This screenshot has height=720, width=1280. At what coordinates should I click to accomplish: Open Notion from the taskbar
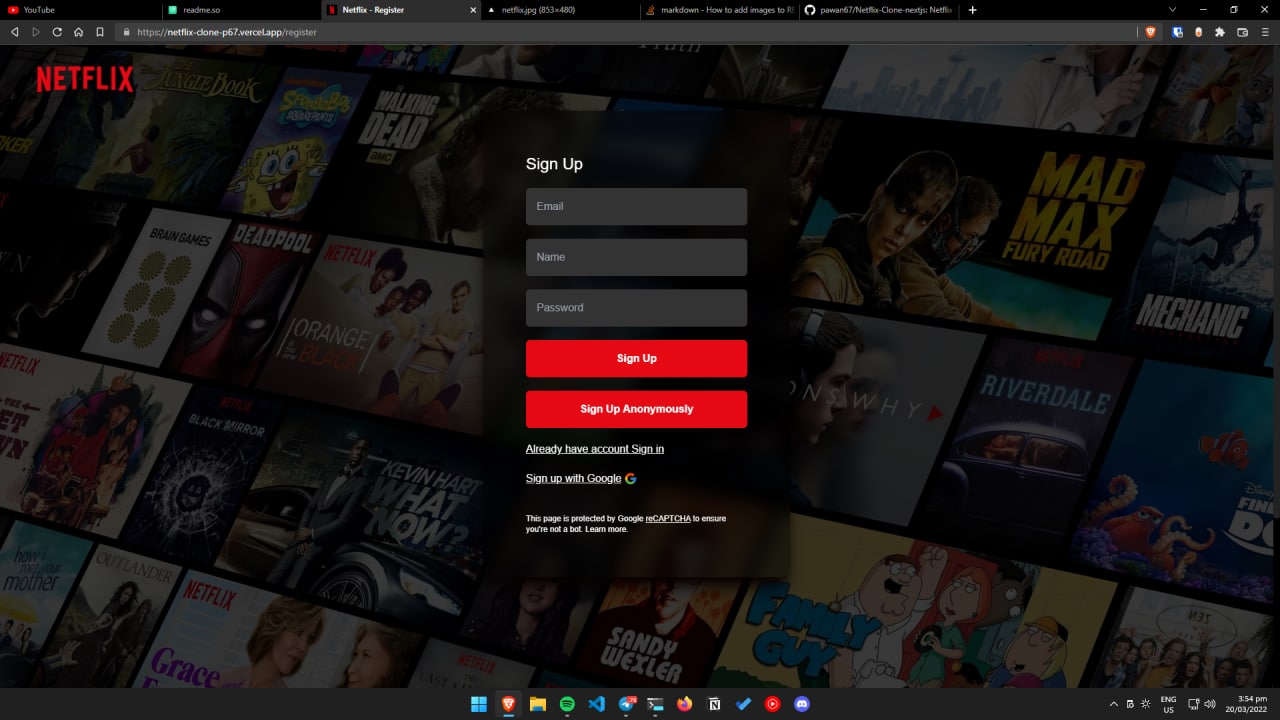click(714, 704)
